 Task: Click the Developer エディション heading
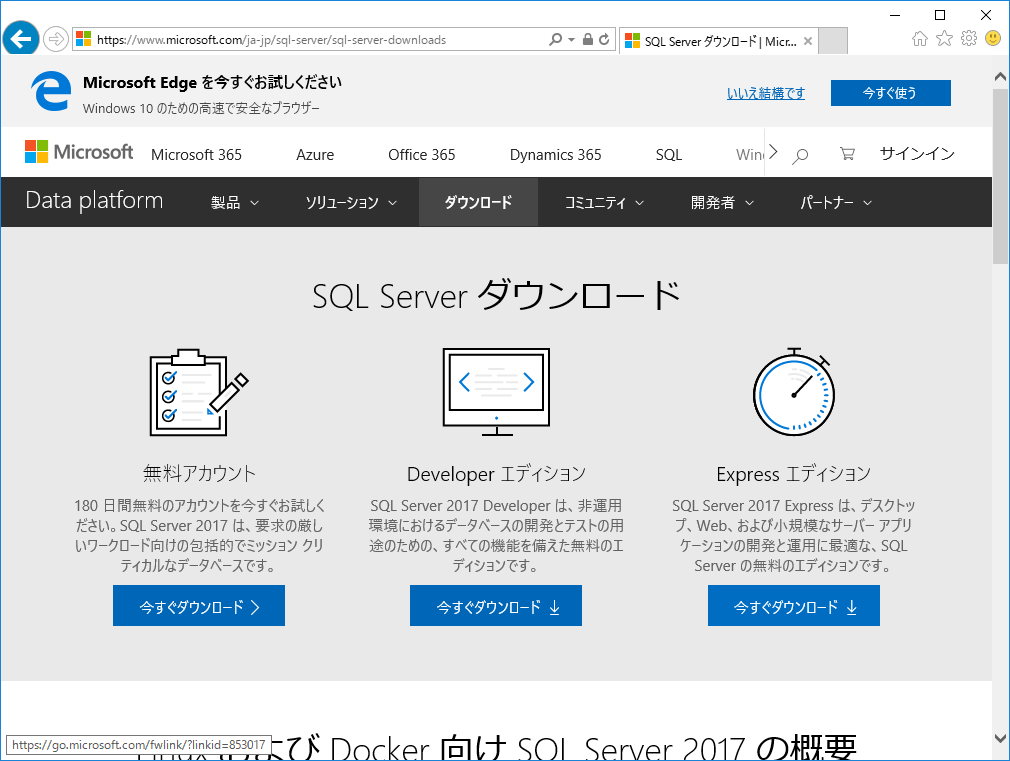point(496,474)
